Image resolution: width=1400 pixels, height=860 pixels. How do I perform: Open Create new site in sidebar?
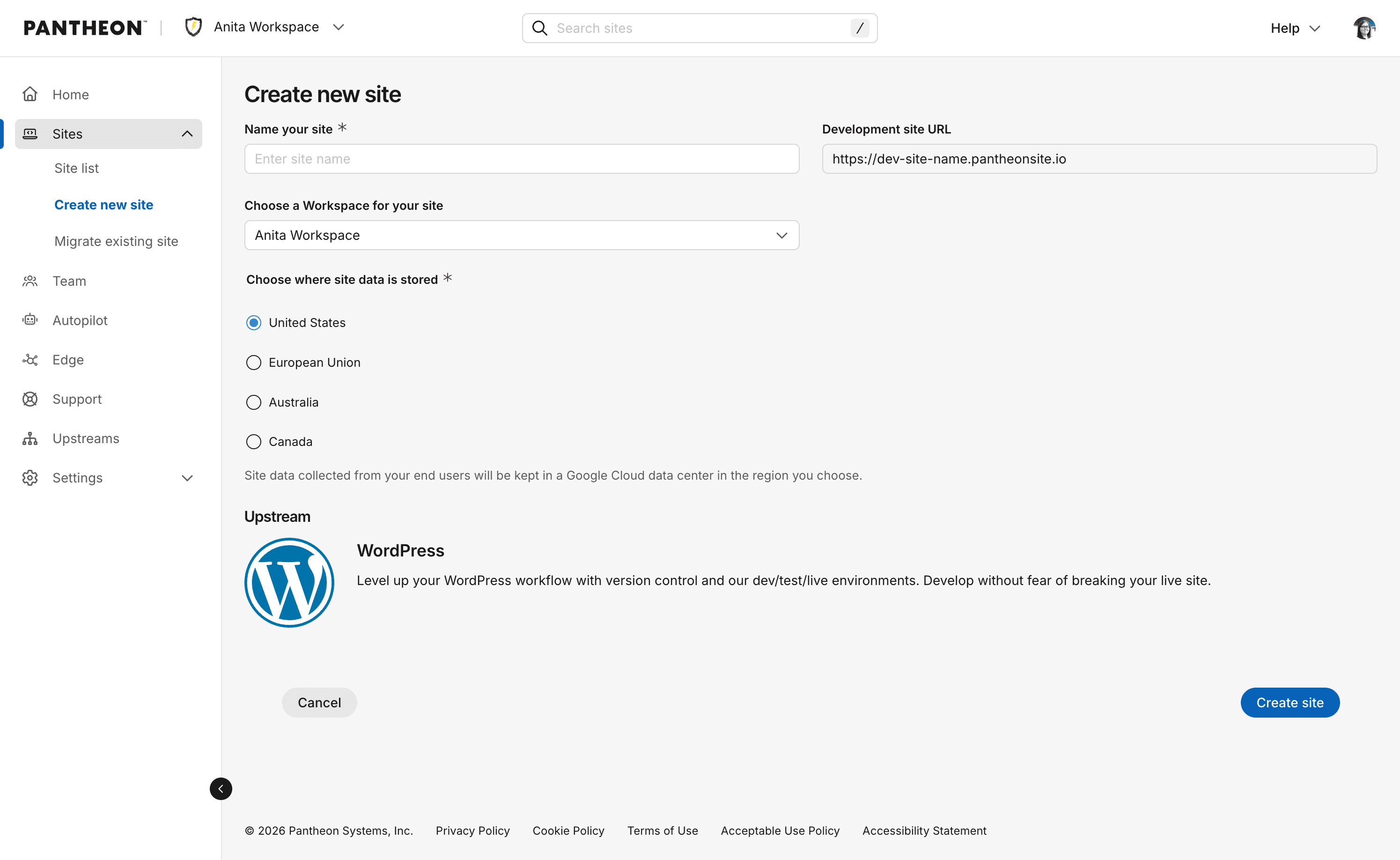103,205
